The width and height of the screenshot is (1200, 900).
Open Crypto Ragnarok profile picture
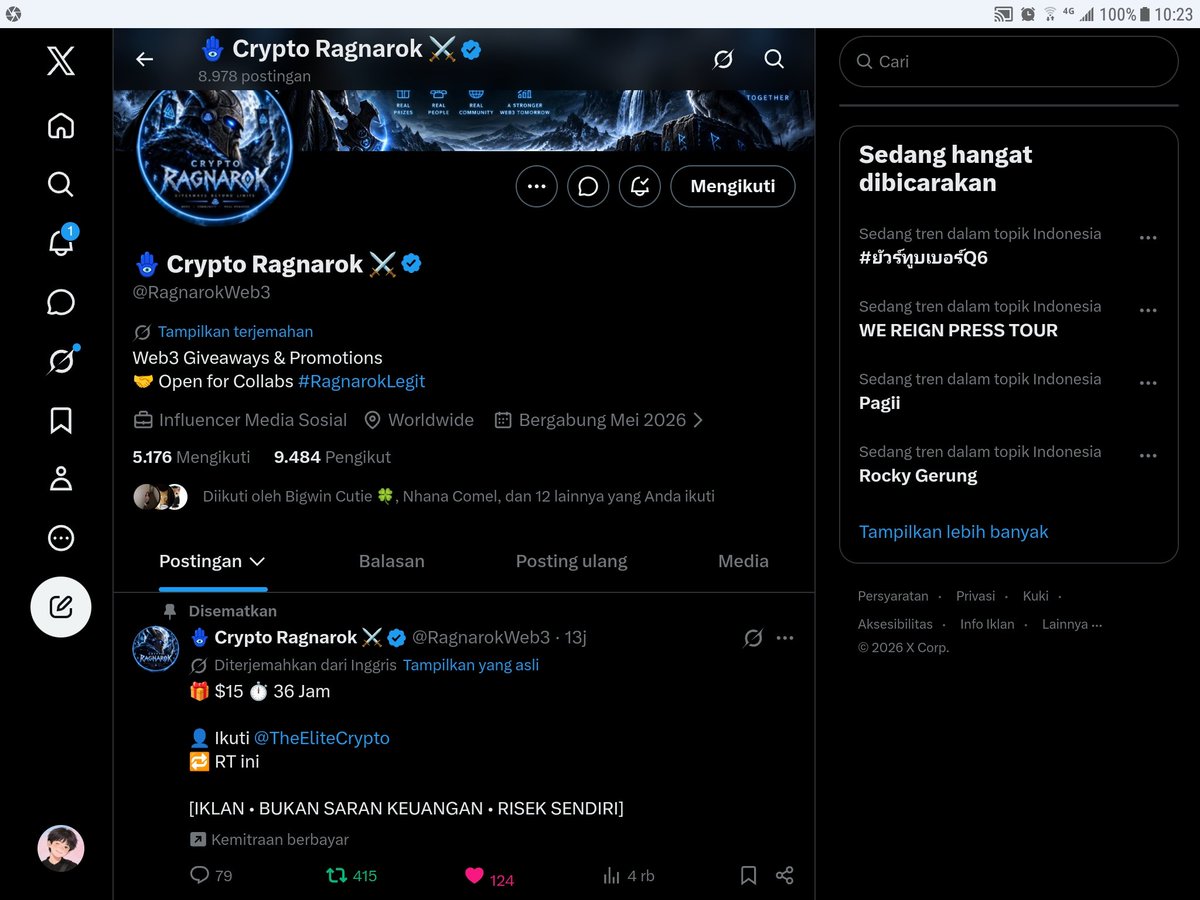tap(214, 149)
